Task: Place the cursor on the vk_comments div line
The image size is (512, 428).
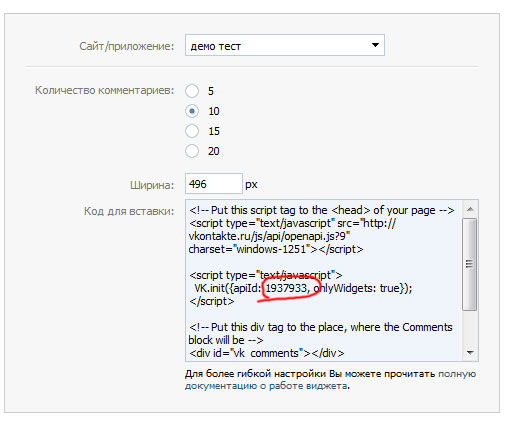Action: click(x=266, y=353)
